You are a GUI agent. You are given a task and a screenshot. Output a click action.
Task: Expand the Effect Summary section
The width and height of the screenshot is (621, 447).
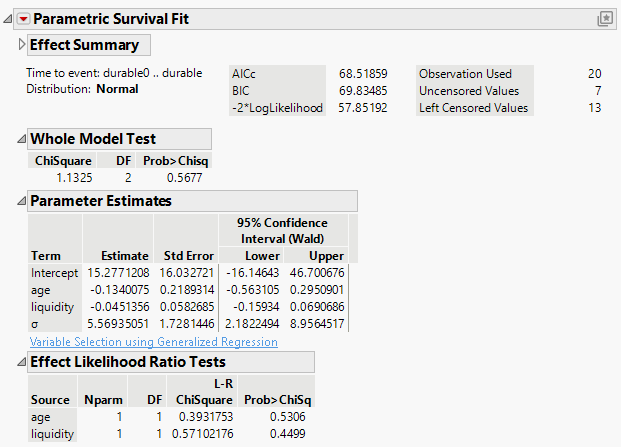point(22,44)
